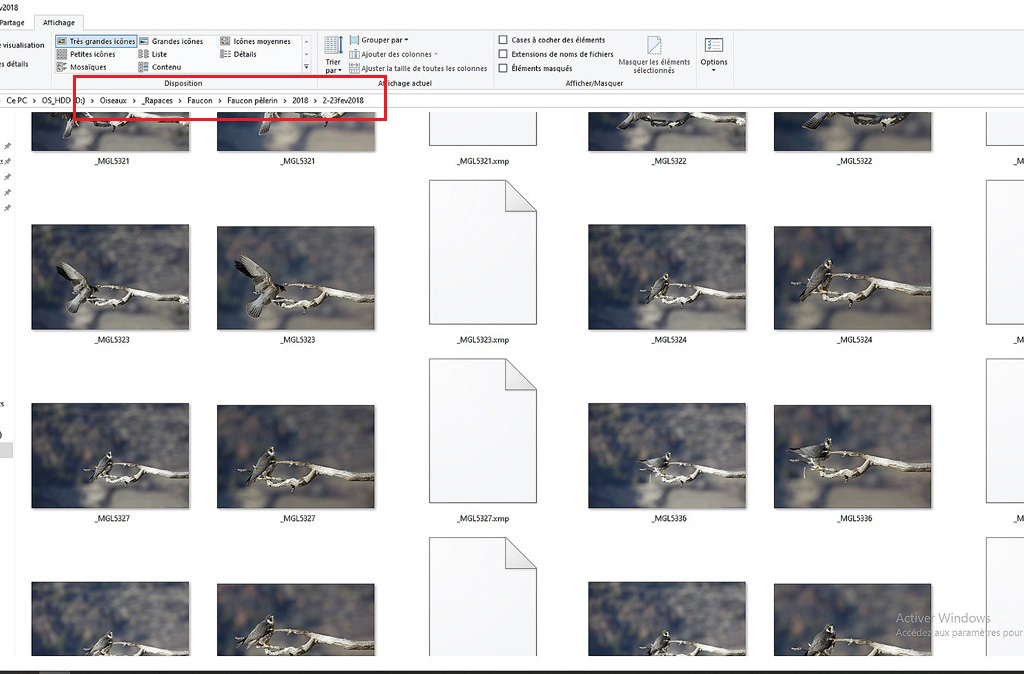Enable Cases à cocher des éléments

tap(503, 40)
